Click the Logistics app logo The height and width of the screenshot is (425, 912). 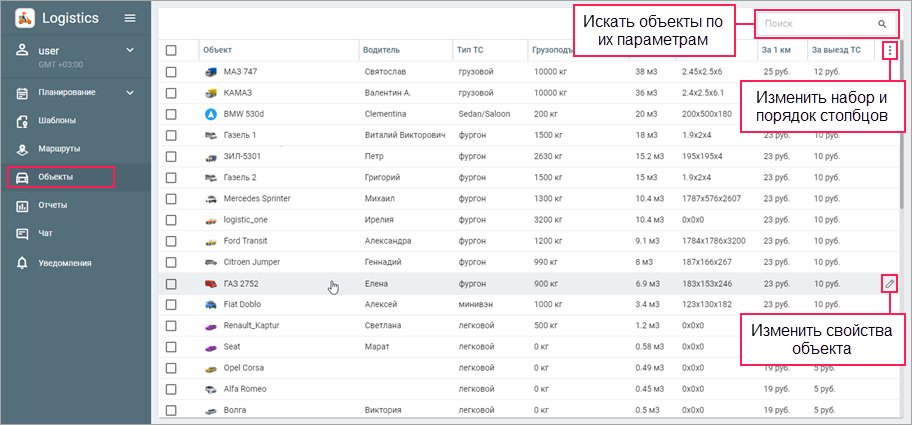tap(24, 18)
